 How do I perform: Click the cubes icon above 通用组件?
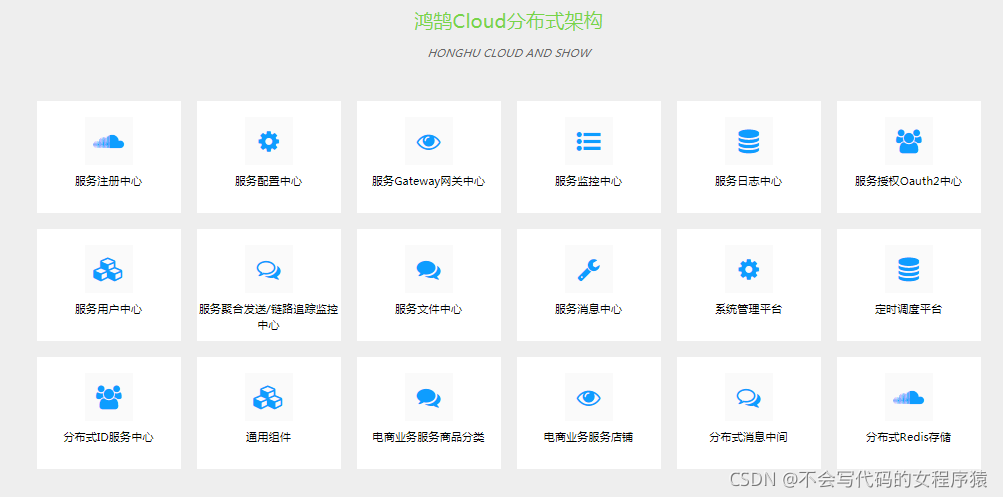268,397
